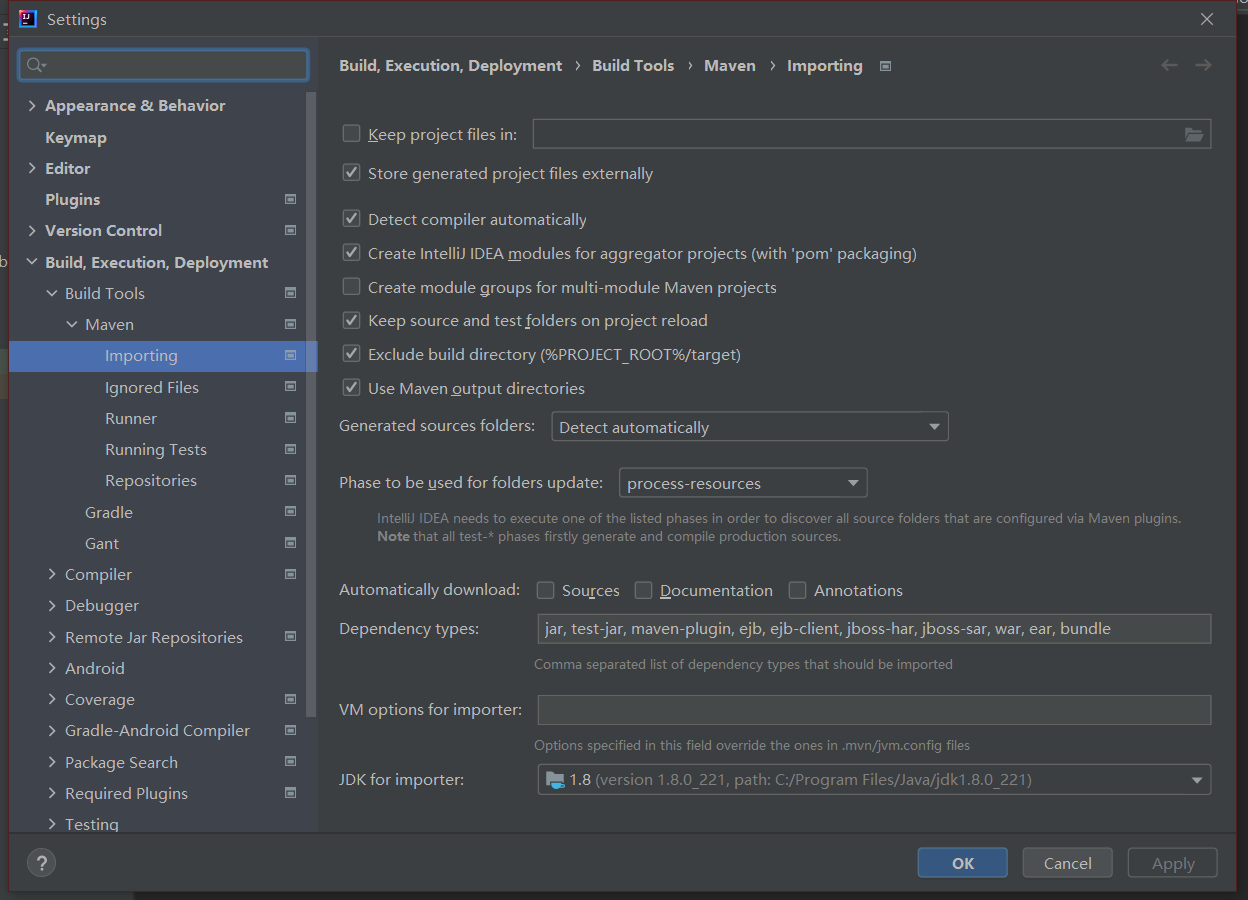Enable Create module groups for multi-module projects
The width and height of the screenshot is (1248, 900).
(351, 286)
